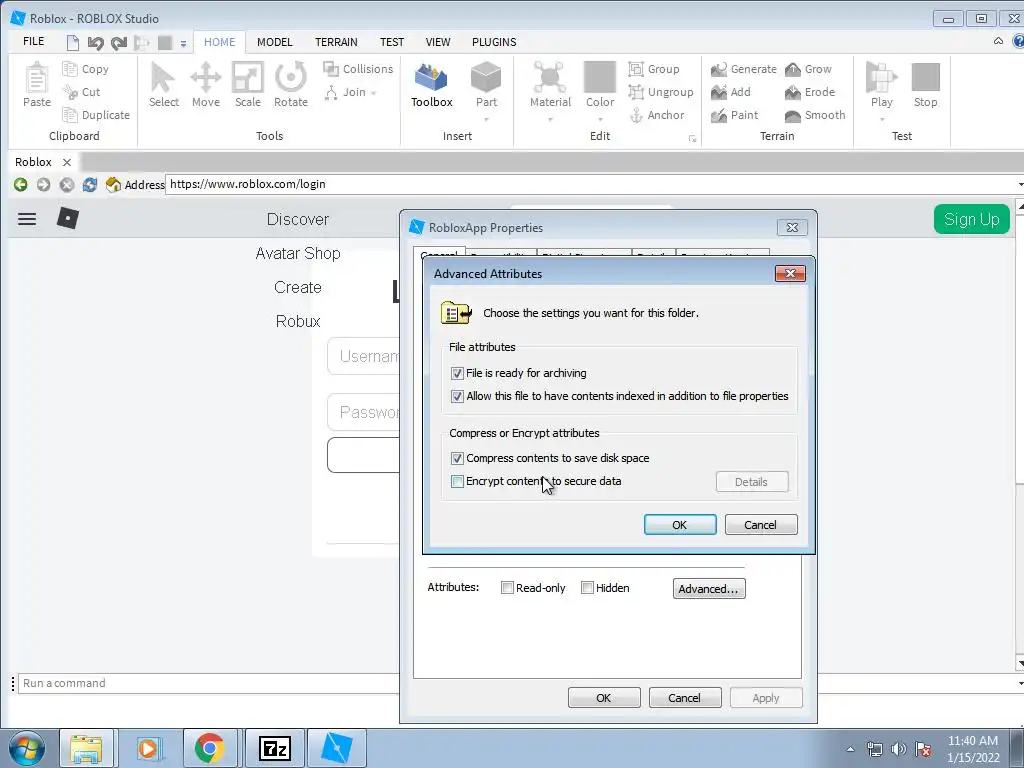1024x768 pixels.
Task: Choose the Scale tool
Action: [x=248, y=78]
